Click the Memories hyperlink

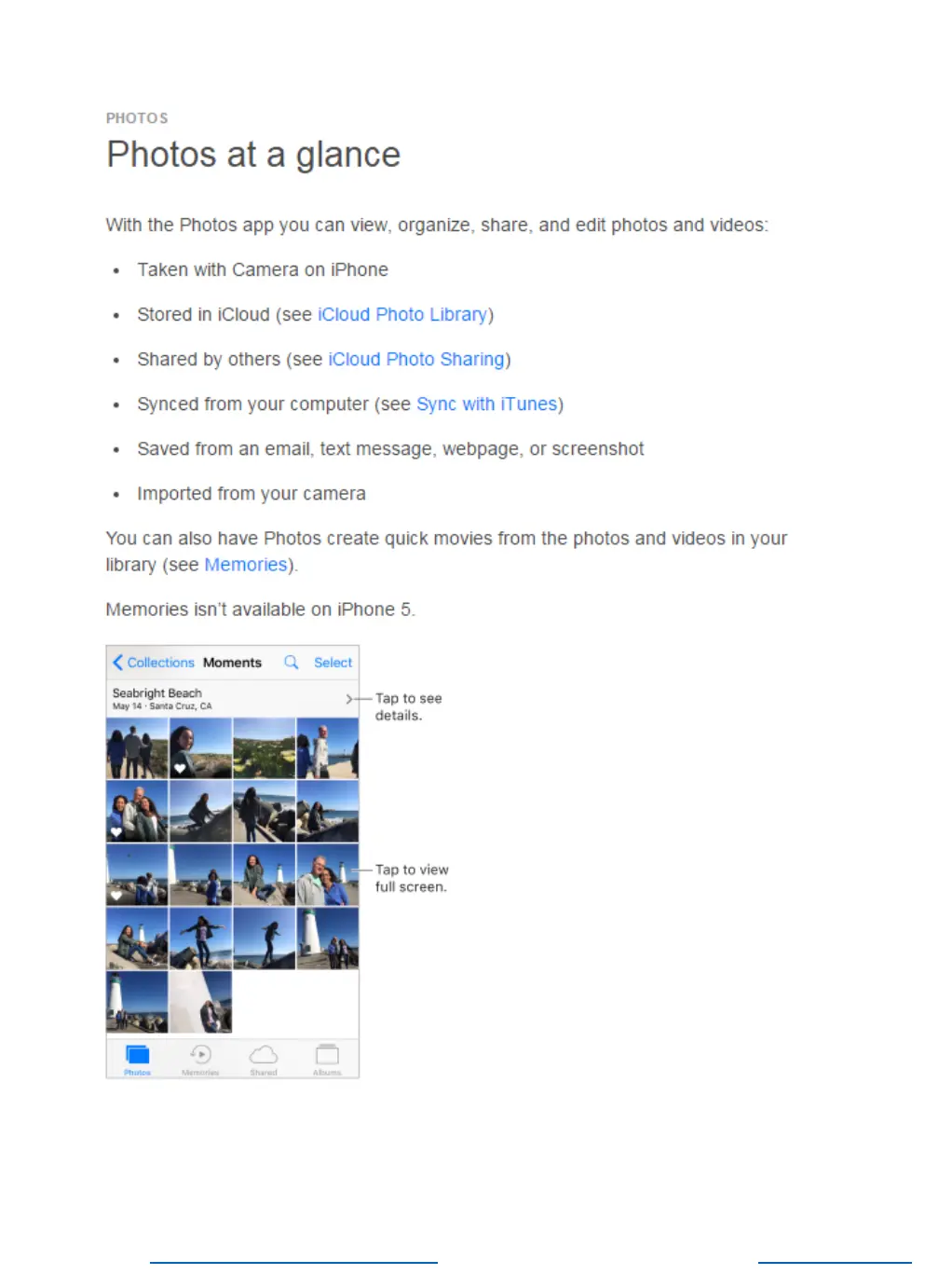pos(246,565)
